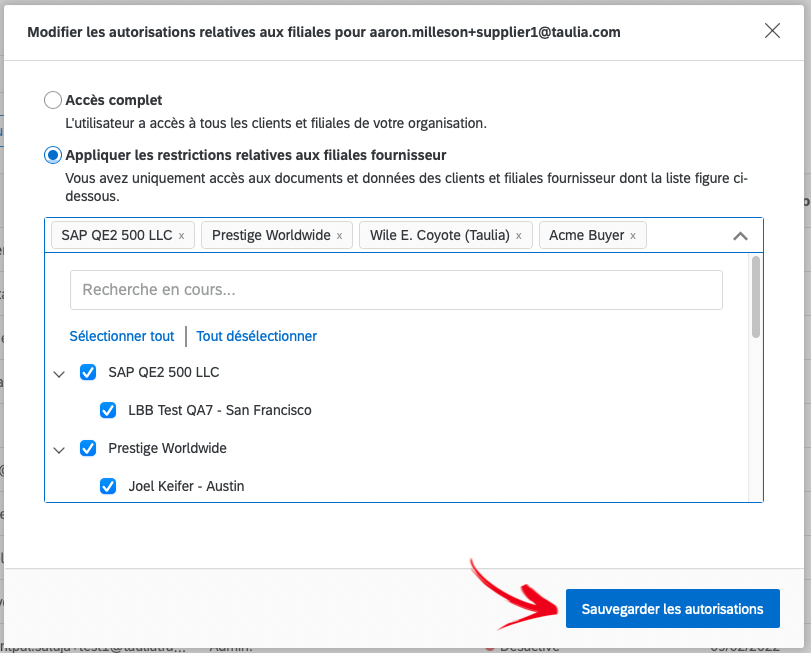This screenshot has height=653, width=811.
Task: Uncheck the Prestige Worldwide checkbox
Action: coord(88,448)
